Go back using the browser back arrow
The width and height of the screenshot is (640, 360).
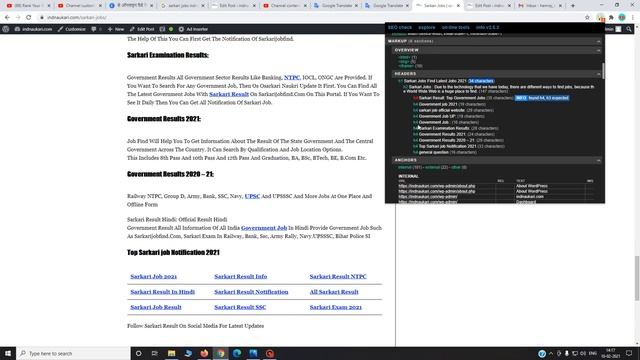click(x=7, y=18)
